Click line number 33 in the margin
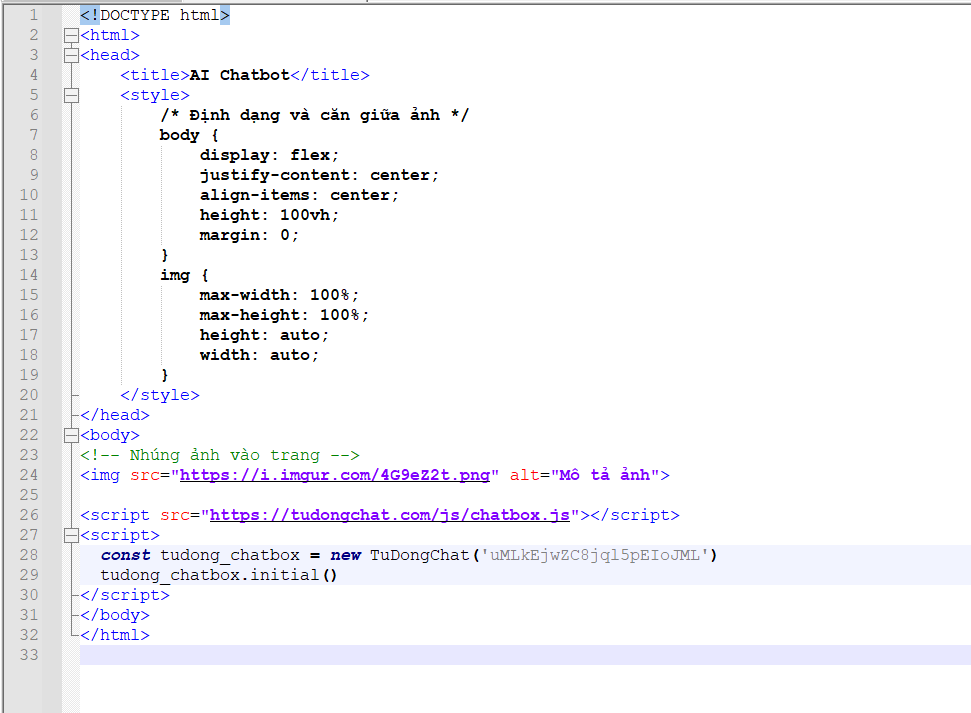Viewport: 971px width, 713px height. (28, 655)
